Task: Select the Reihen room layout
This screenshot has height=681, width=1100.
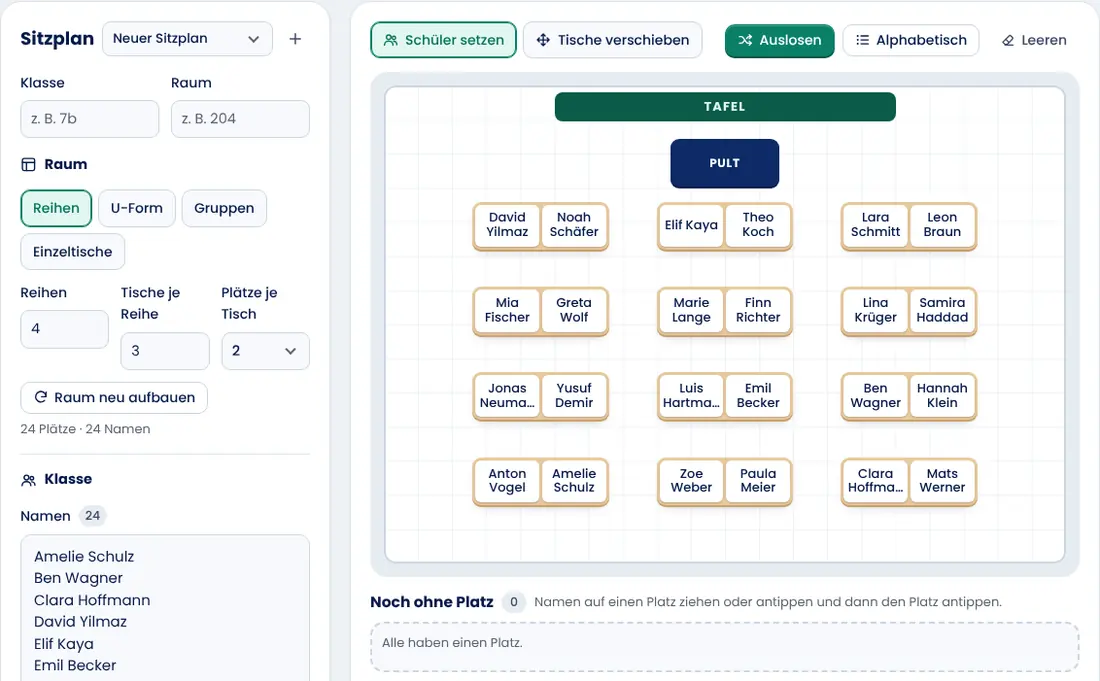Action: click(x=56, y=208)
